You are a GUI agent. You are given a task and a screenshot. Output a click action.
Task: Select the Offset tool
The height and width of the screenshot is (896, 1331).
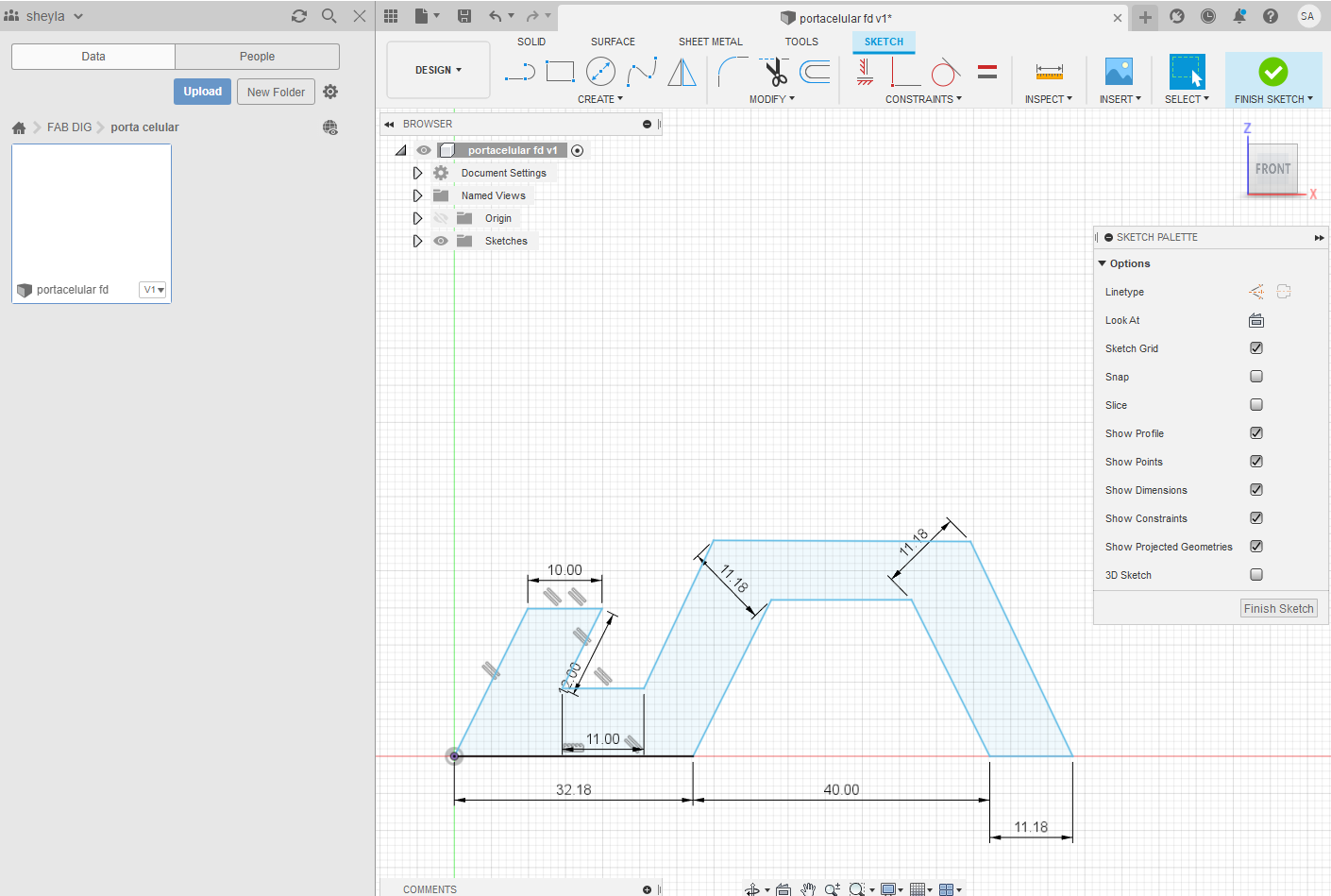tap(815, 72)
